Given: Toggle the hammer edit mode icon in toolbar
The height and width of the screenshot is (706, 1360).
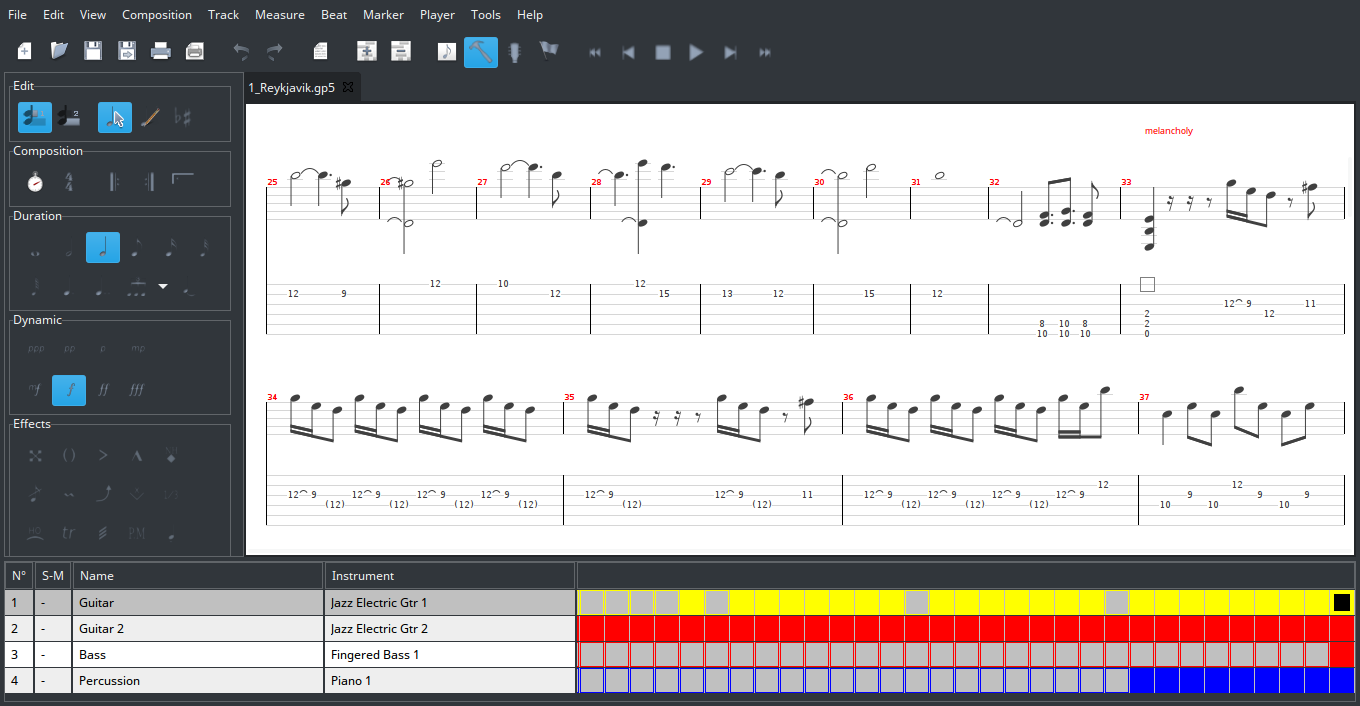Looking at the screenshot, I should (x=480, y=52).
